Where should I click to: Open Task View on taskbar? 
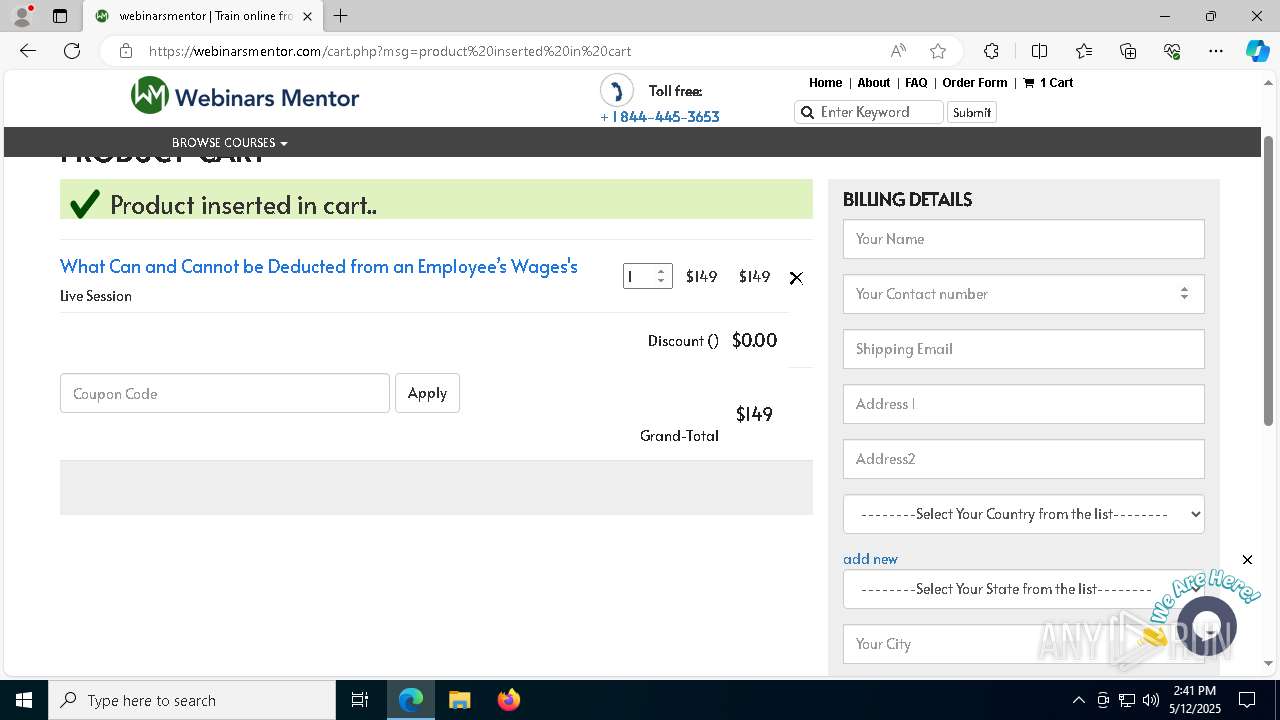click(360, 700)
